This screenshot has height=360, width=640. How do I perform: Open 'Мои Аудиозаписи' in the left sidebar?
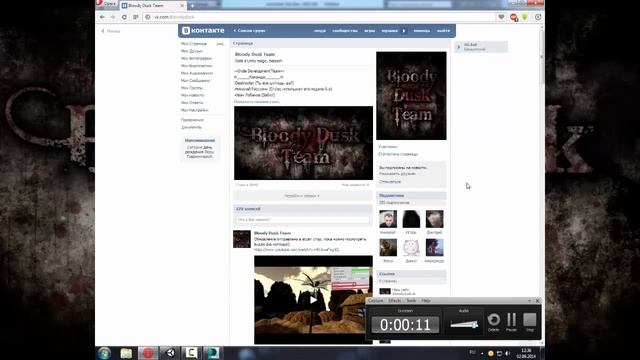pyautogui.click(x=197, y=73)
